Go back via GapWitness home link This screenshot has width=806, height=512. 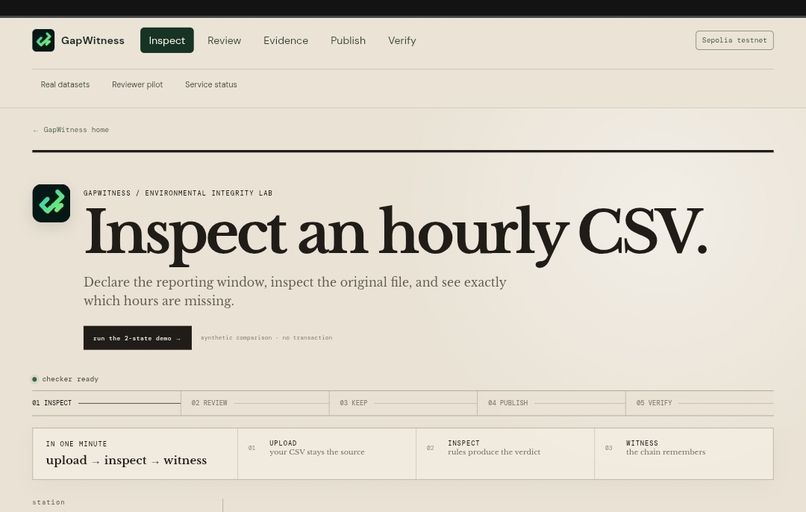[71, 130]
